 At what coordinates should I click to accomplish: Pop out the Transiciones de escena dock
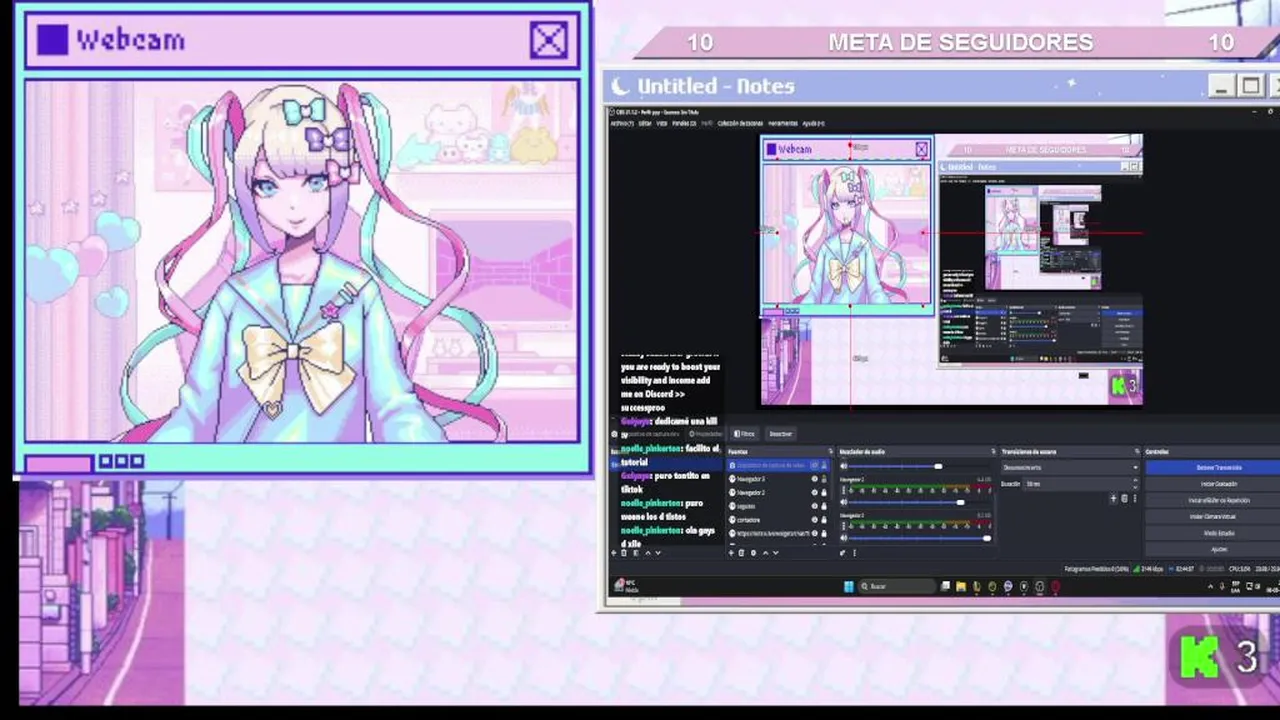(1137, 451)
